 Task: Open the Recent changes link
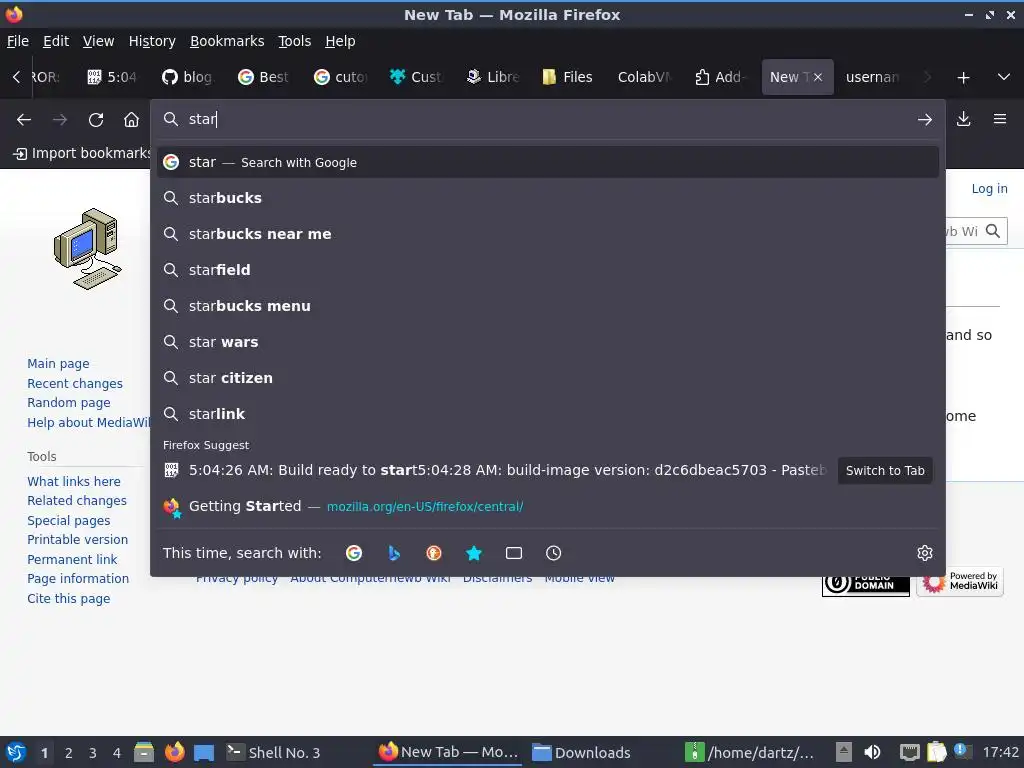pyautogui.click(x=75, y=383)
